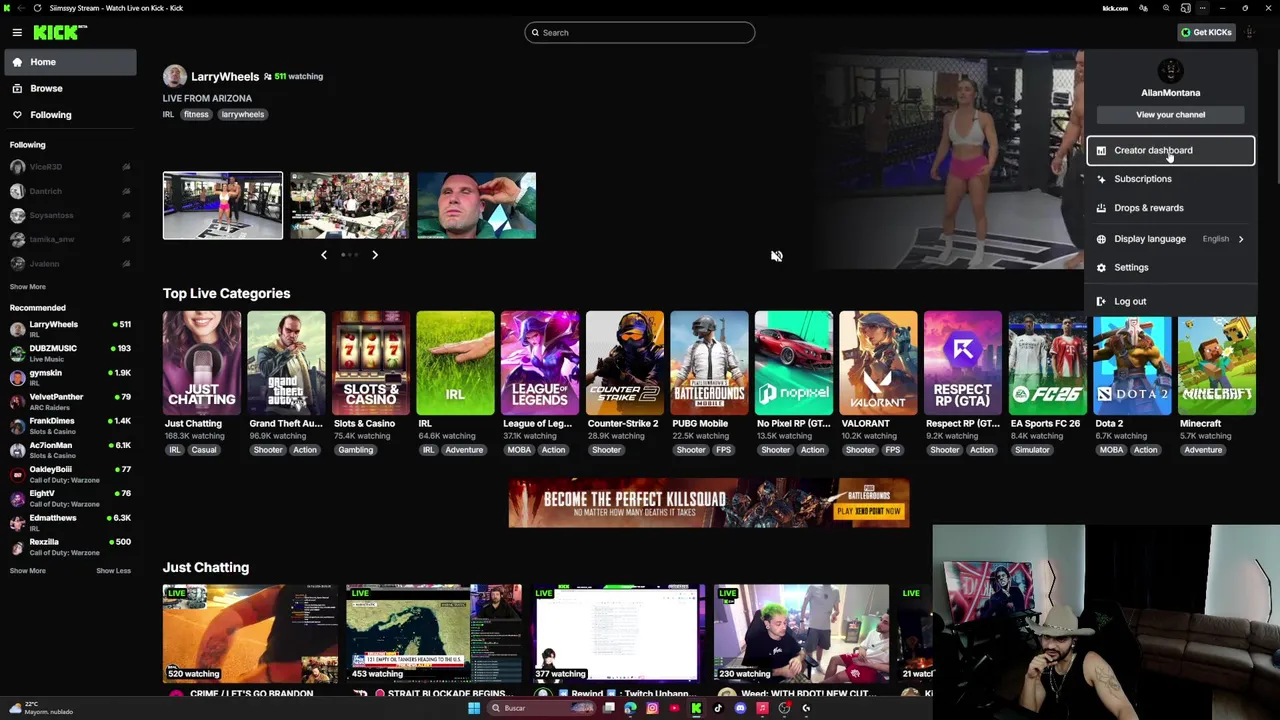This screenshot has width=1280, height=720.
Task: Click the Search input field
Action: point(640,32)
